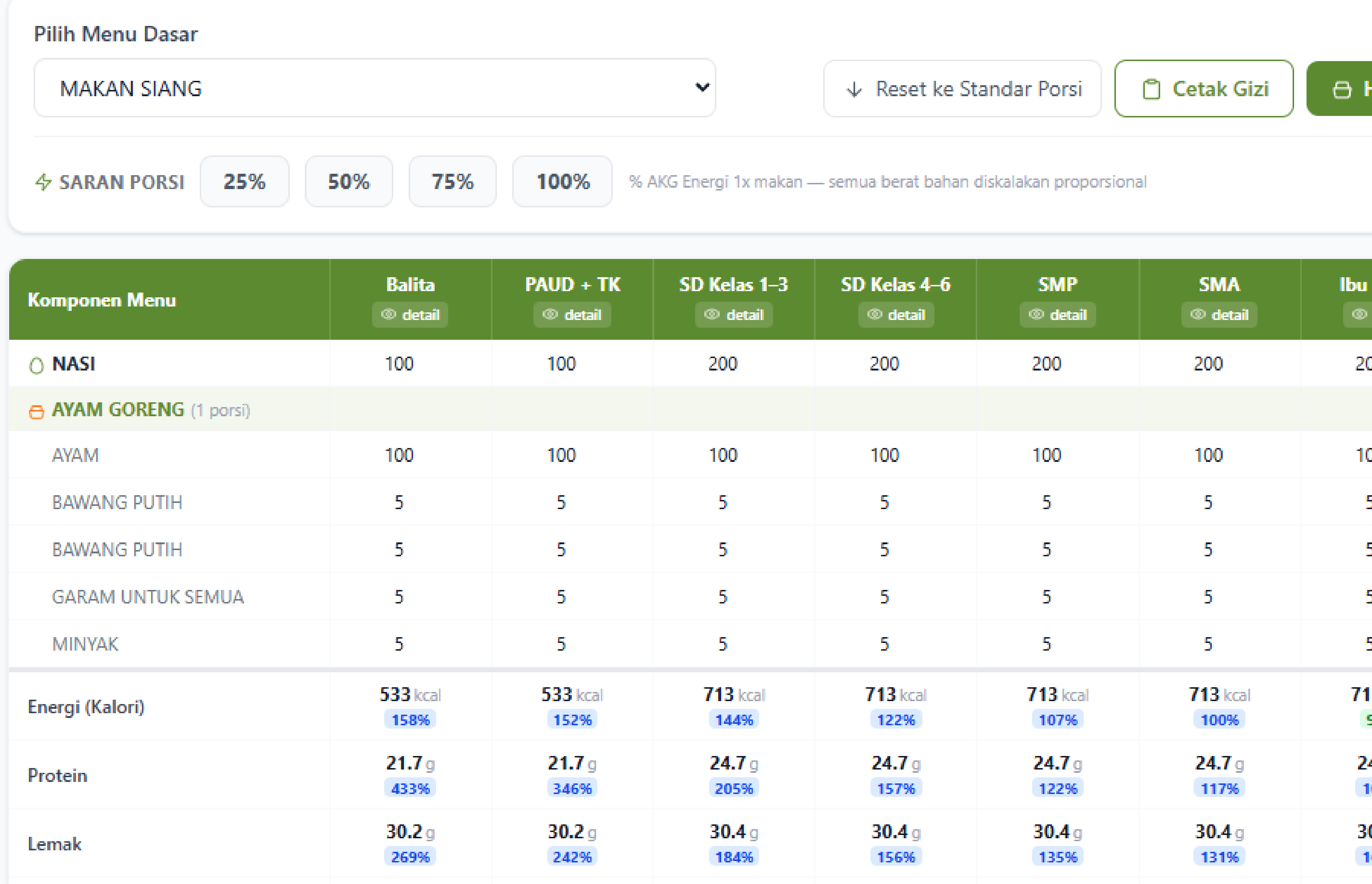
Task: Click the clipboard icon in Cetak Gizi
Action: pyautogui.click(x=1151, y=90)
